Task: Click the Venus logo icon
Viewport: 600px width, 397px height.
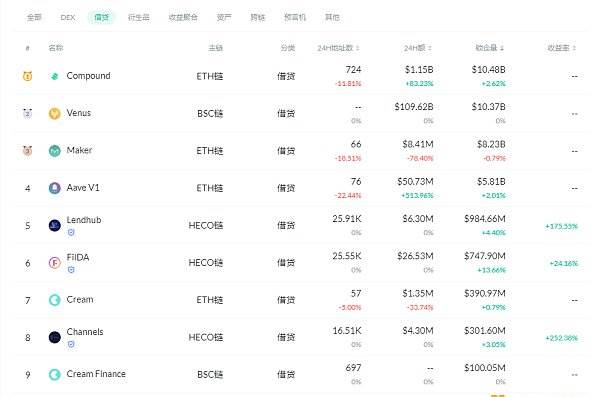Action: pos(55,113)
